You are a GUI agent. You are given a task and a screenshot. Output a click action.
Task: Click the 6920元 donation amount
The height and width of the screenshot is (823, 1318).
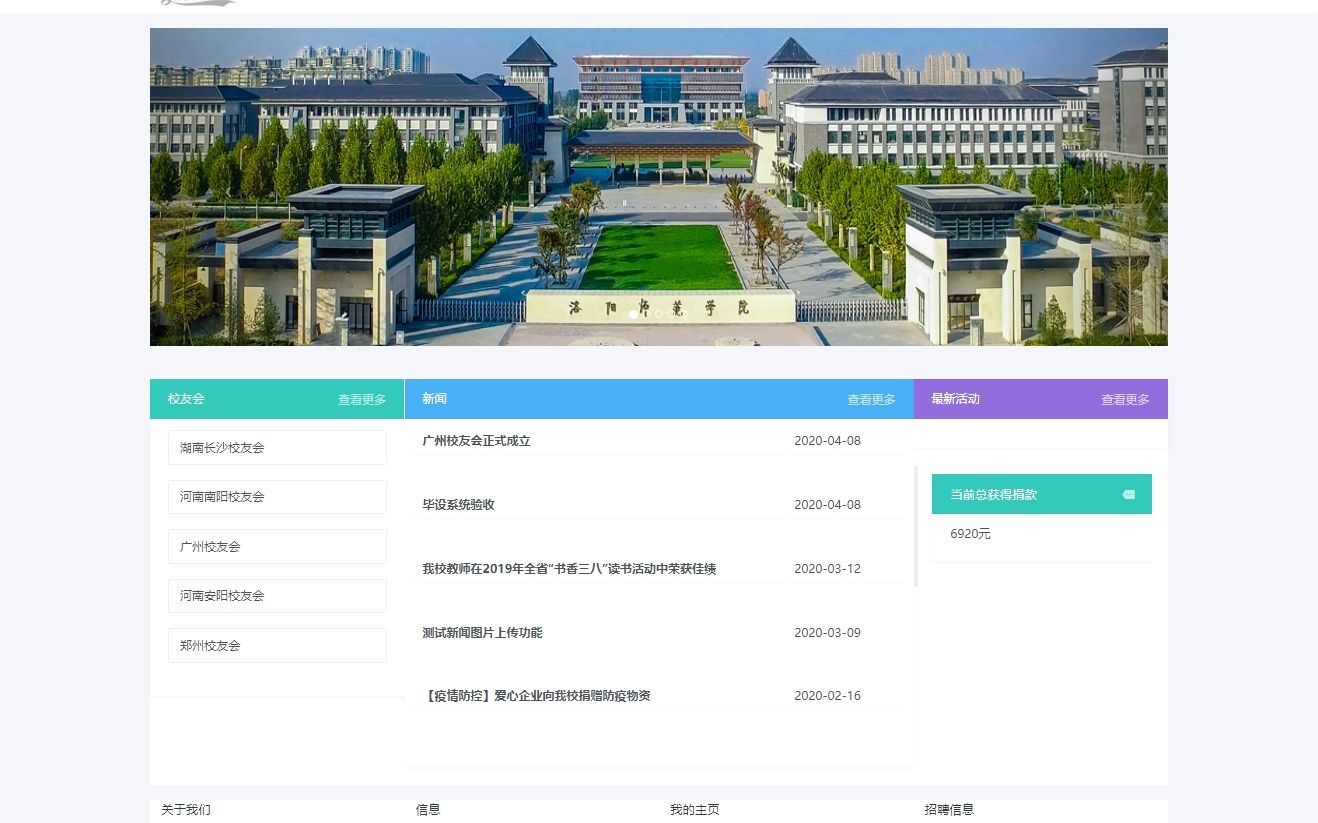(970, 534)
